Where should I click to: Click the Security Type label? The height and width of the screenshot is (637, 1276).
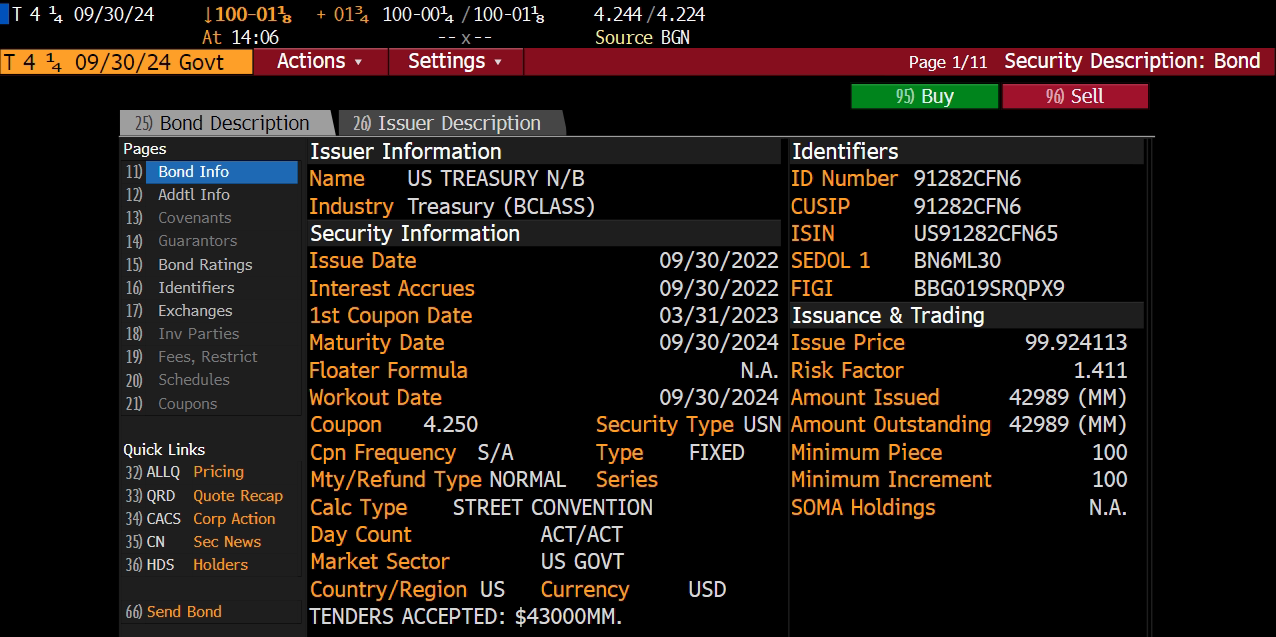pos(665,424)
